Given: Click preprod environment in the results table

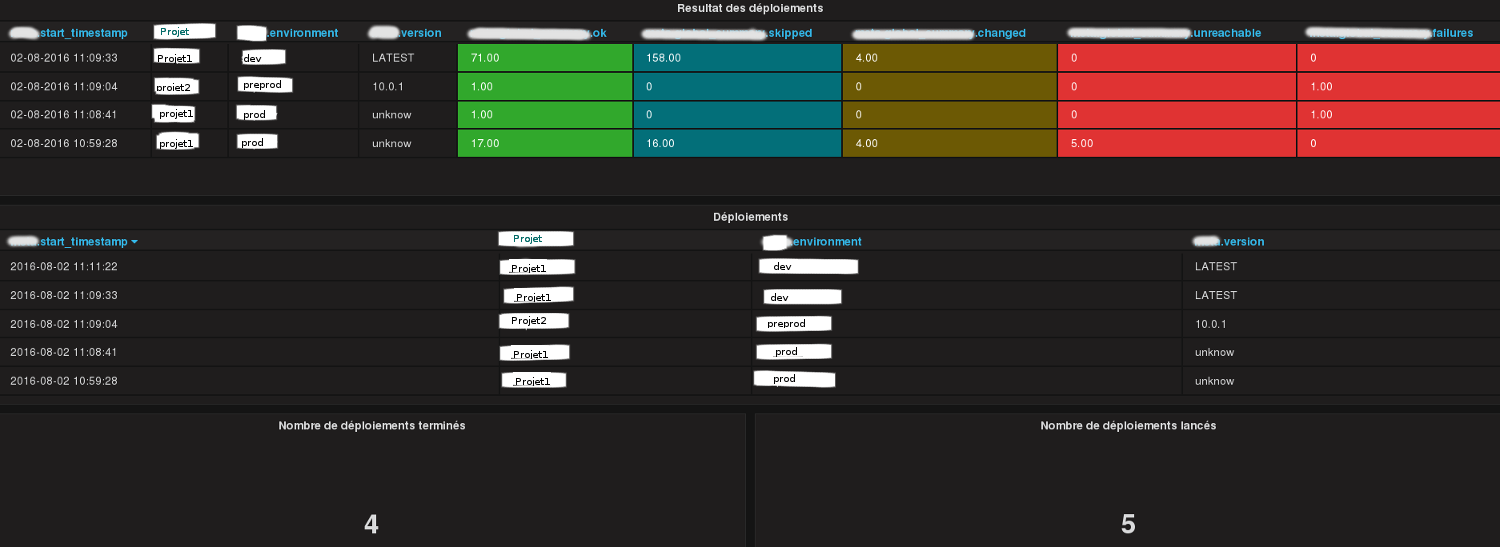Looking at the screenshot, I should (265, 85).
